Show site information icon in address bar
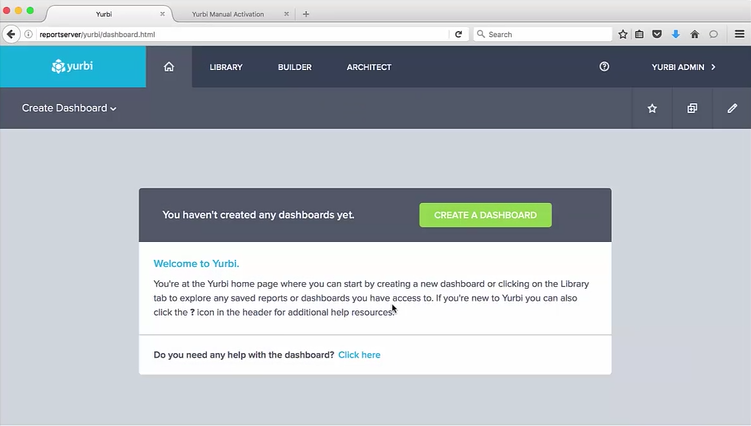This screenshot has height=426, width=751. click(x=28, y=34)
